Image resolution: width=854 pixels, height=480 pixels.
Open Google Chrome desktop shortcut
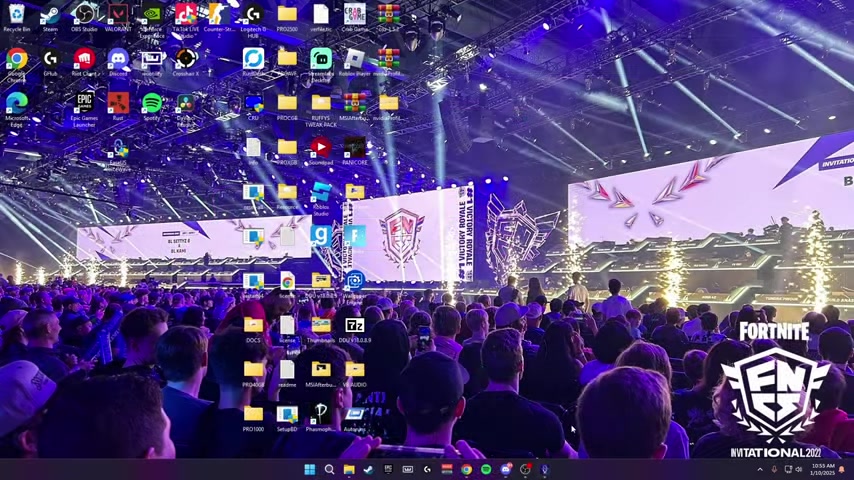[17, 59]
